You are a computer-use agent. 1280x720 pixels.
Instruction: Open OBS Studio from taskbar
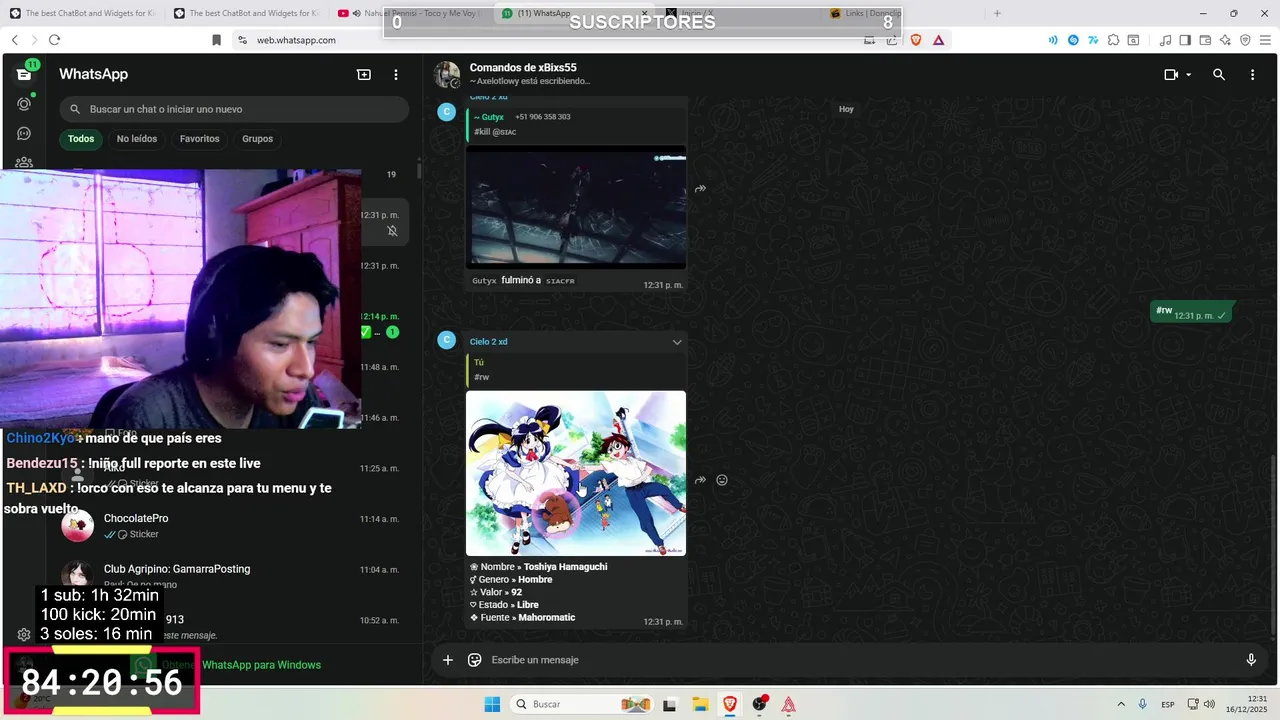pos(759,704)
